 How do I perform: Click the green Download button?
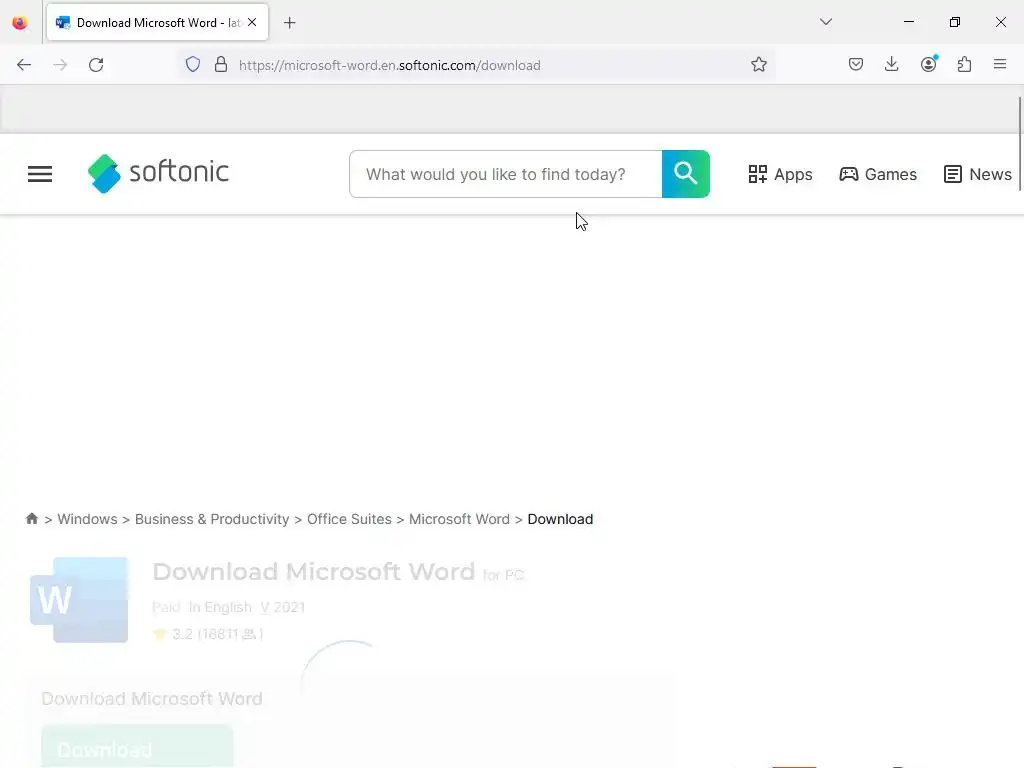pyautogui.click(x=137, y=748)
